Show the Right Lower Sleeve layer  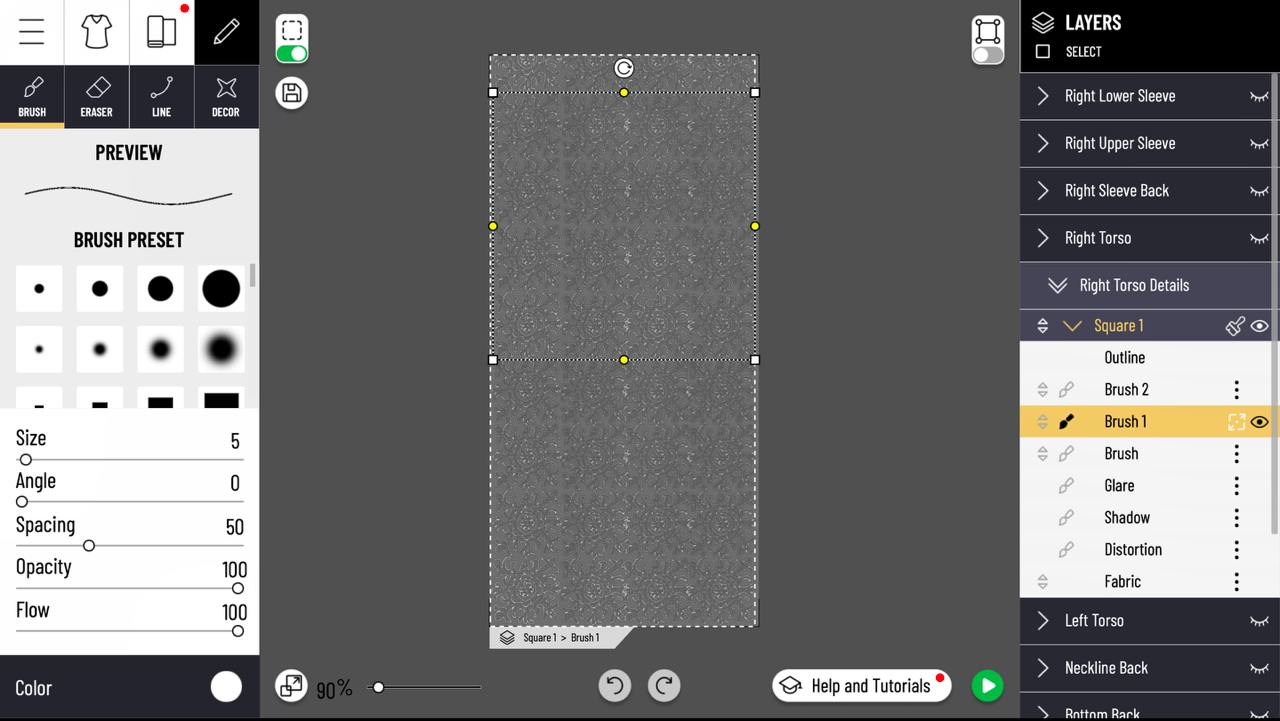(x=1259, y=96)
